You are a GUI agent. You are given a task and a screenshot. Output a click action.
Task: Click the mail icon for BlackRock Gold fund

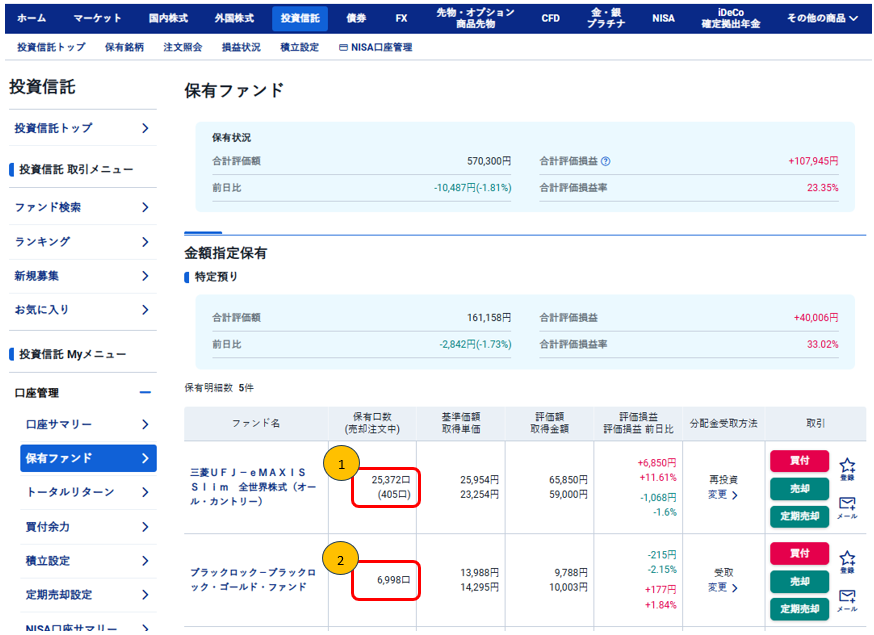pos(847,600)
